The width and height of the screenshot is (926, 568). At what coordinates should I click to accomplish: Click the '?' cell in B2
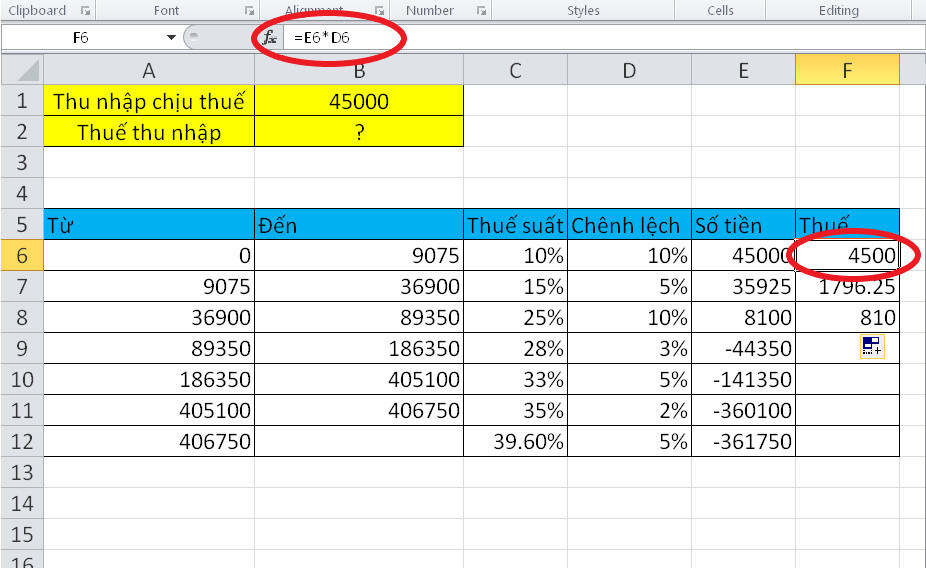click(x=359, y=131)
